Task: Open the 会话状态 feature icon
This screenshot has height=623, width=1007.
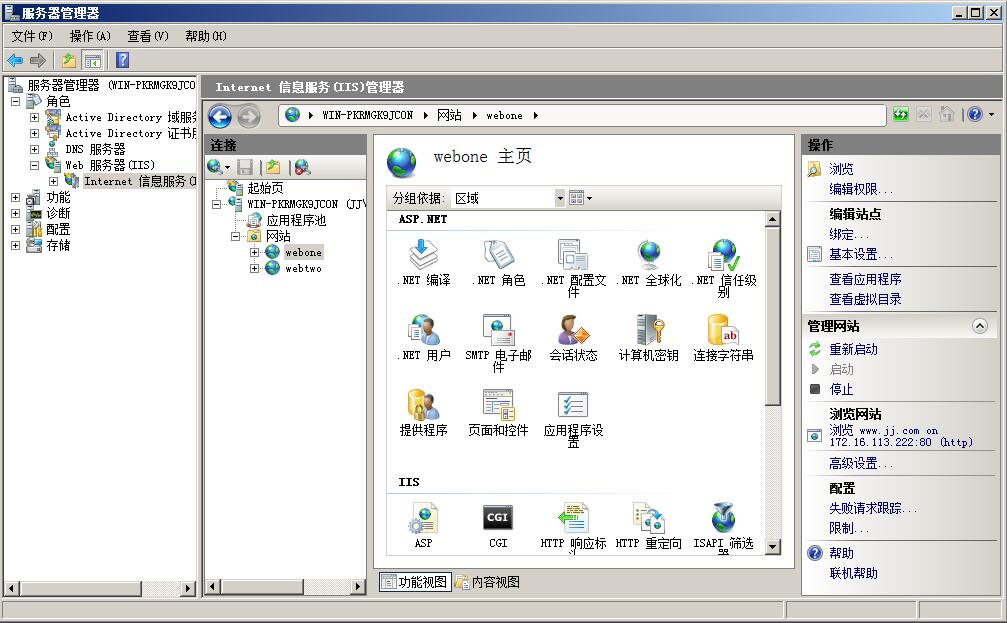Action: (x=574, y=337)
